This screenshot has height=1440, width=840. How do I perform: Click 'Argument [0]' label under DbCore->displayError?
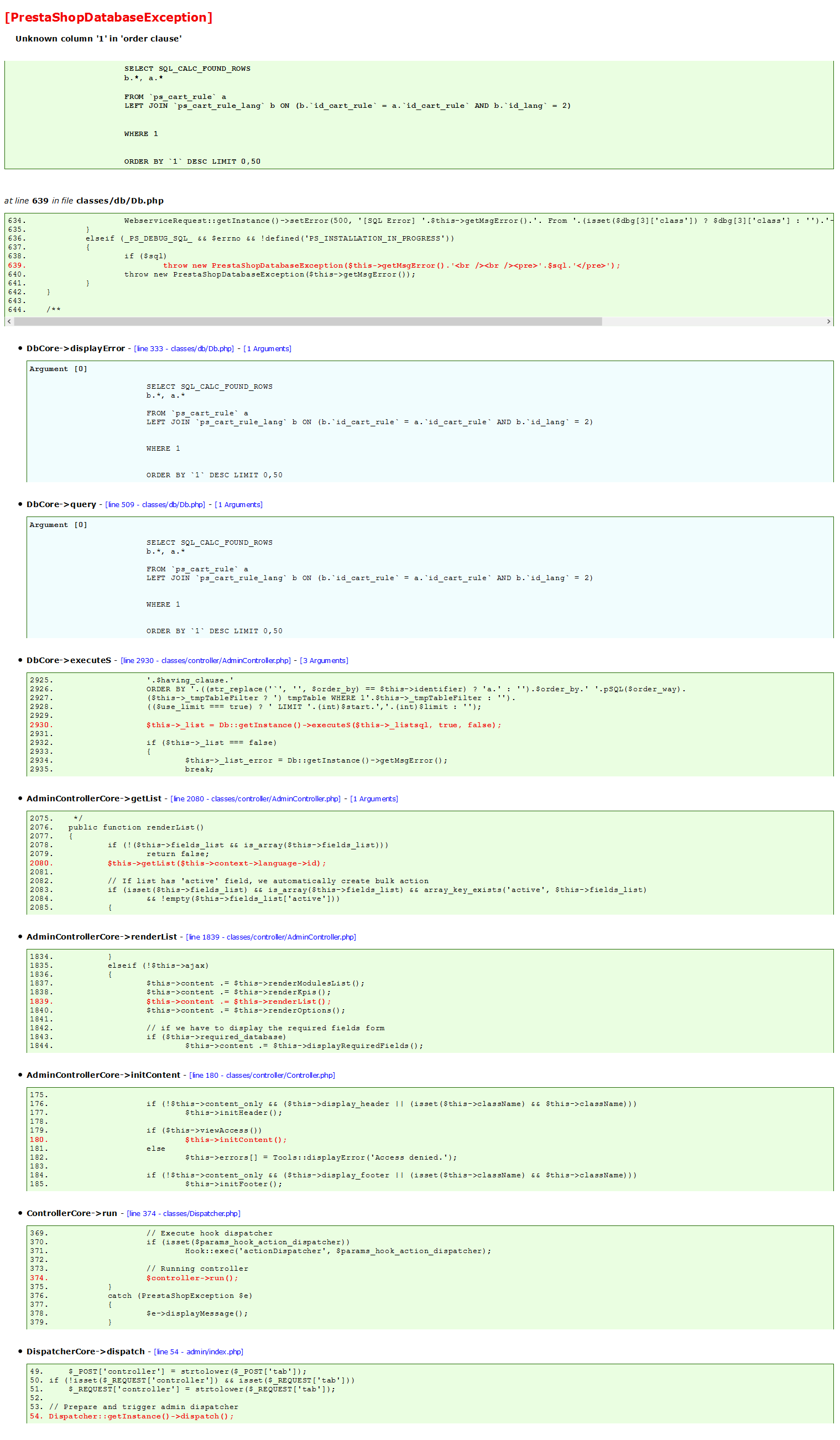point(58,369)
